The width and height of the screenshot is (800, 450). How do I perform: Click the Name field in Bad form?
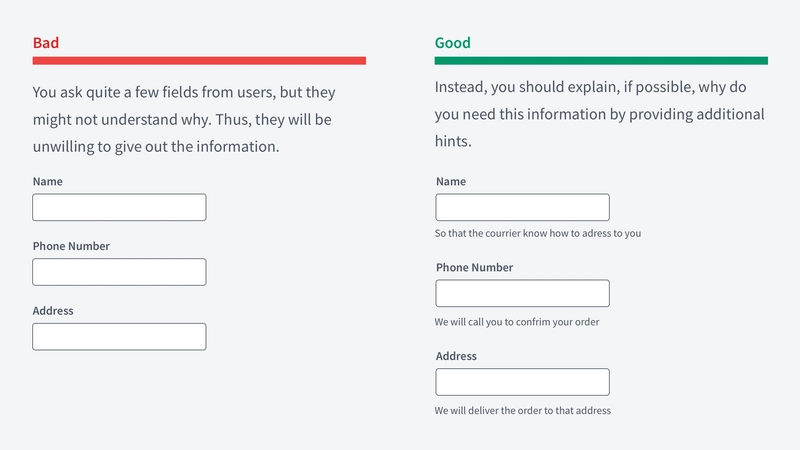click(119, 207)
